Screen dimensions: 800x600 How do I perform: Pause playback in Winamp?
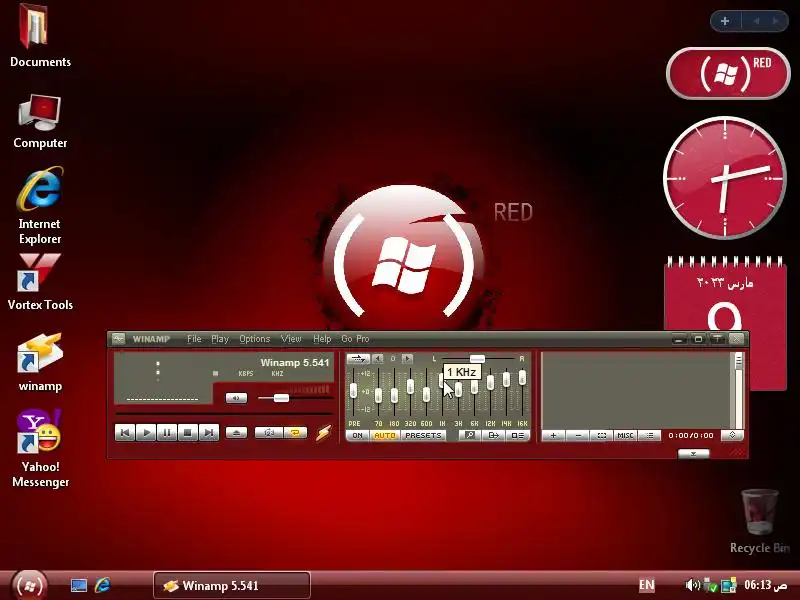(x=167, y=433)
